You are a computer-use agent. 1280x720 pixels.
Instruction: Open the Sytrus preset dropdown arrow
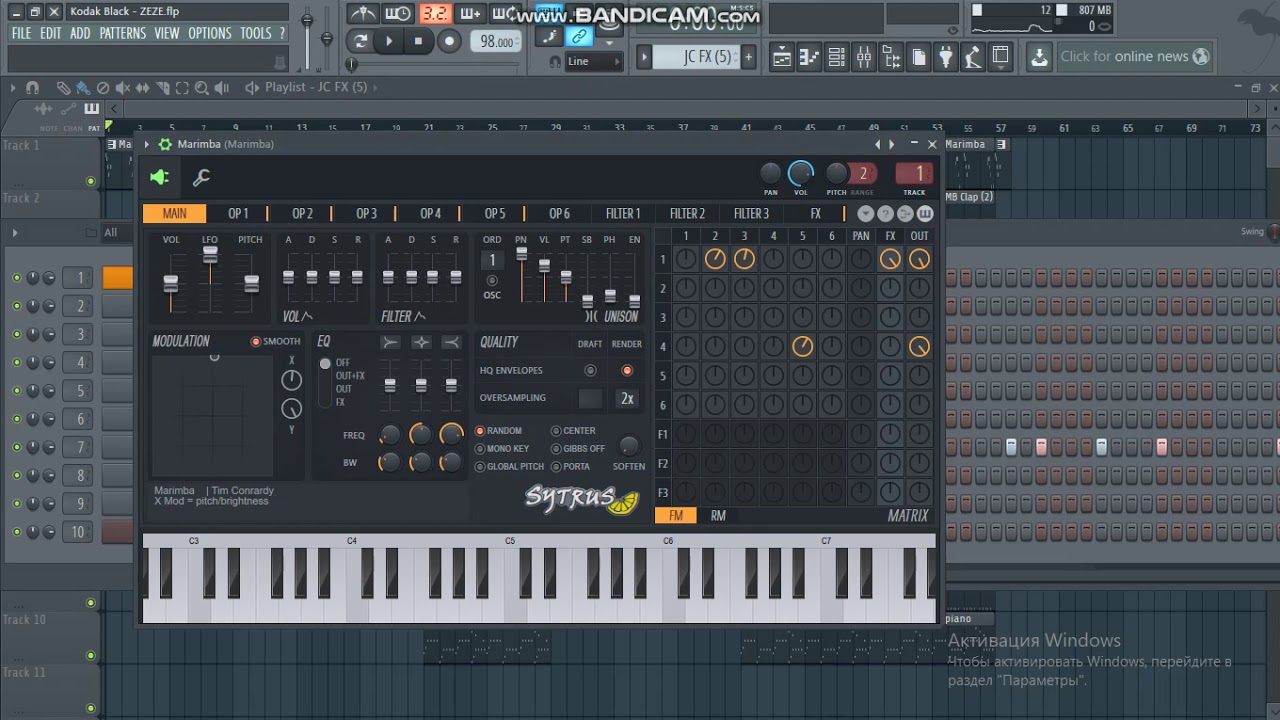click(865, 213)
